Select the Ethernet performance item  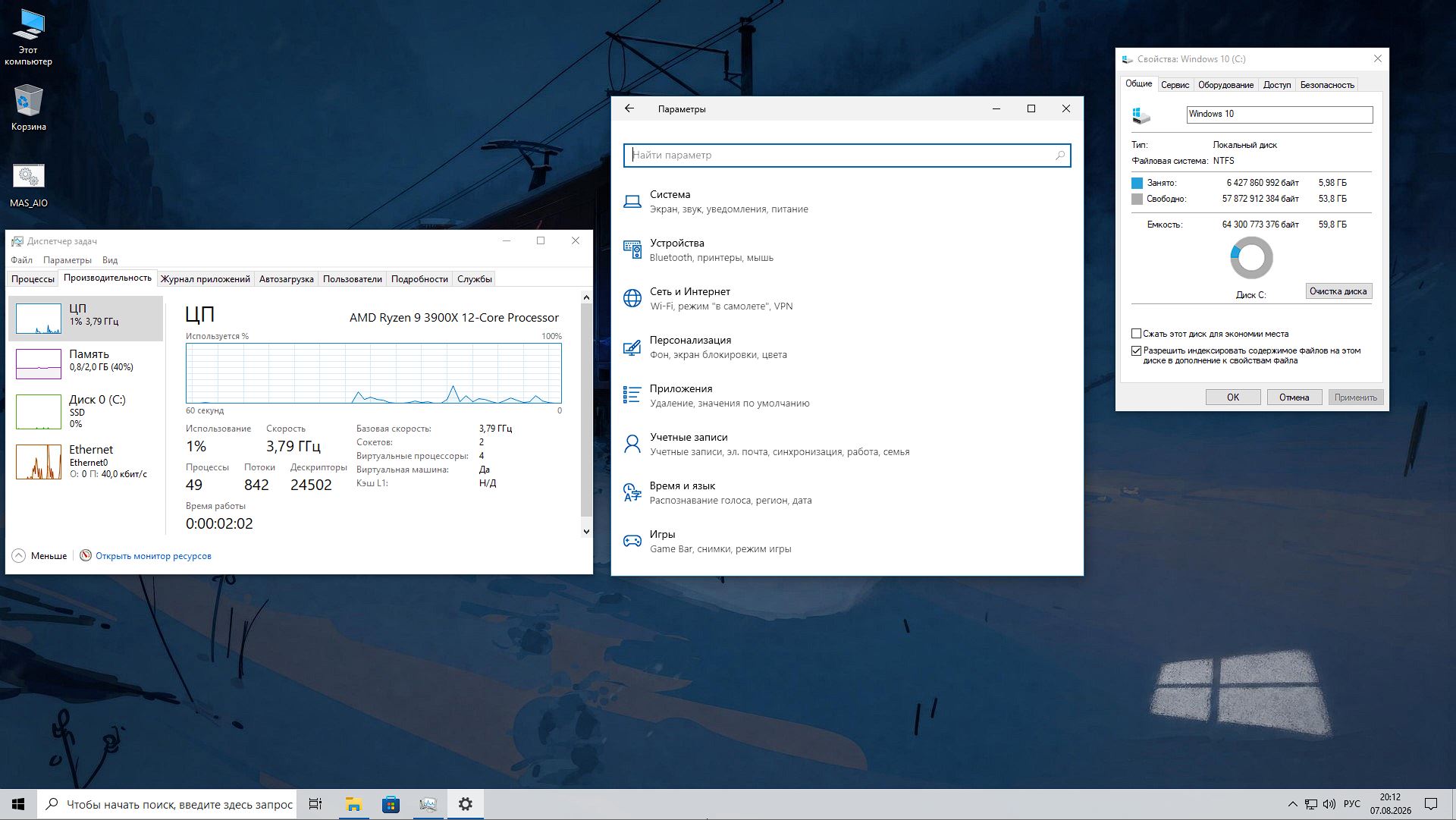86,461
